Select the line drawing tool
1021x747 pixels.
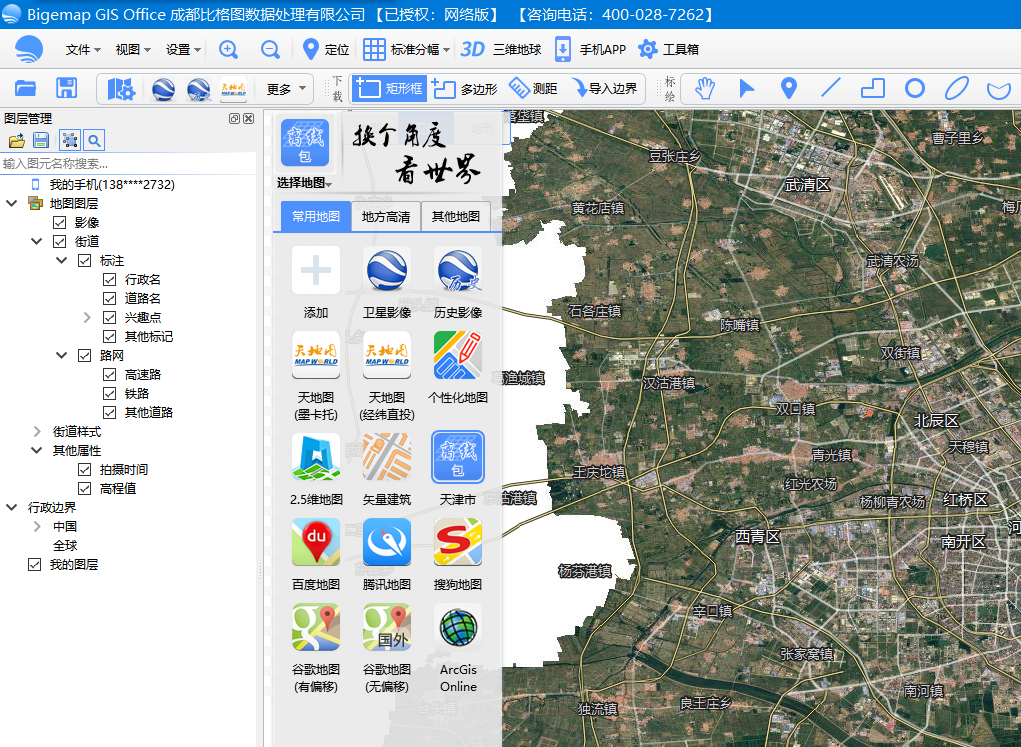830,88
